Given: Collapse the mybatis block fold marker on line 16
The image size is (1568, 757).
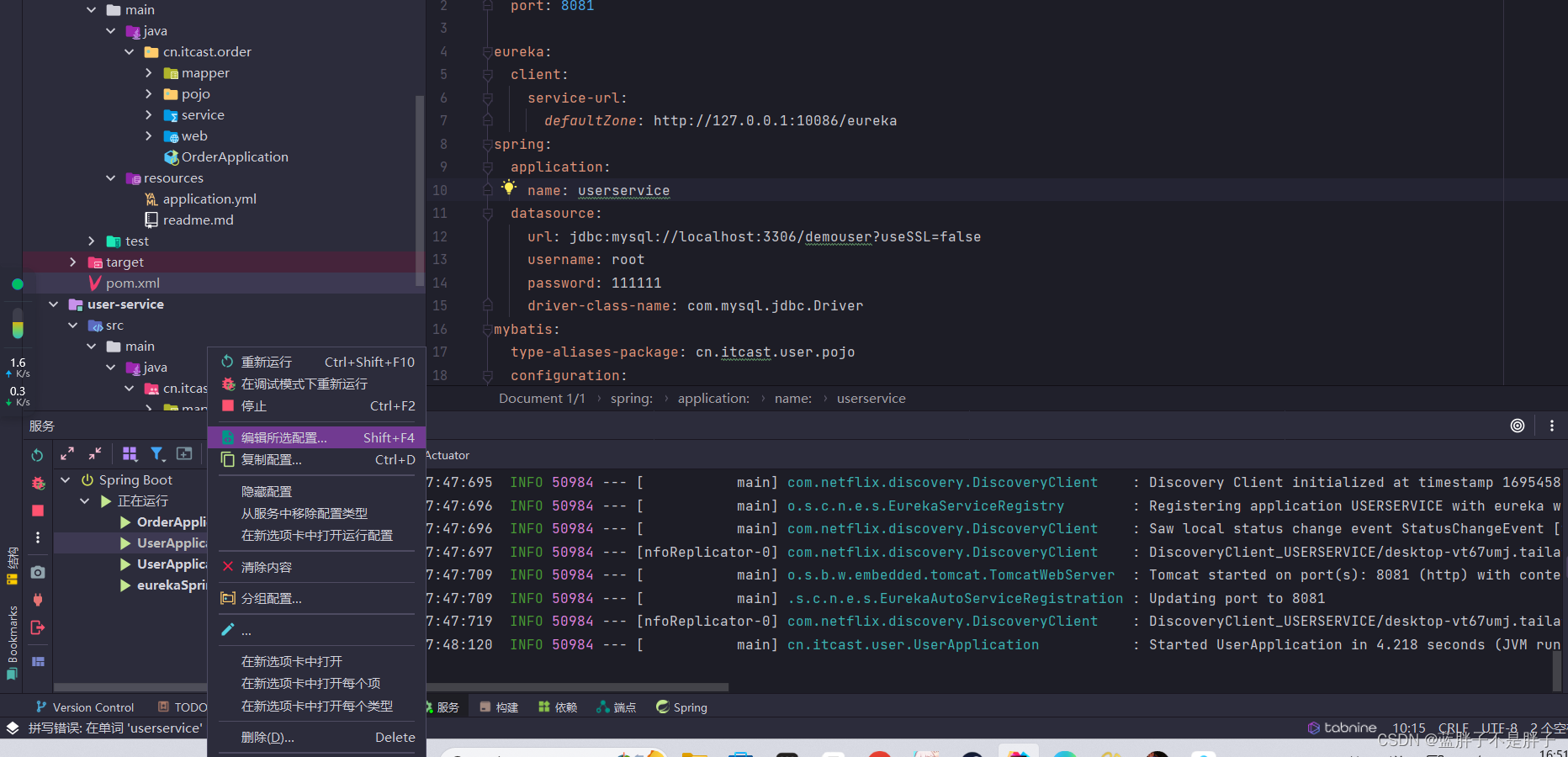Looking at the screenshot, I should [488, 330].
